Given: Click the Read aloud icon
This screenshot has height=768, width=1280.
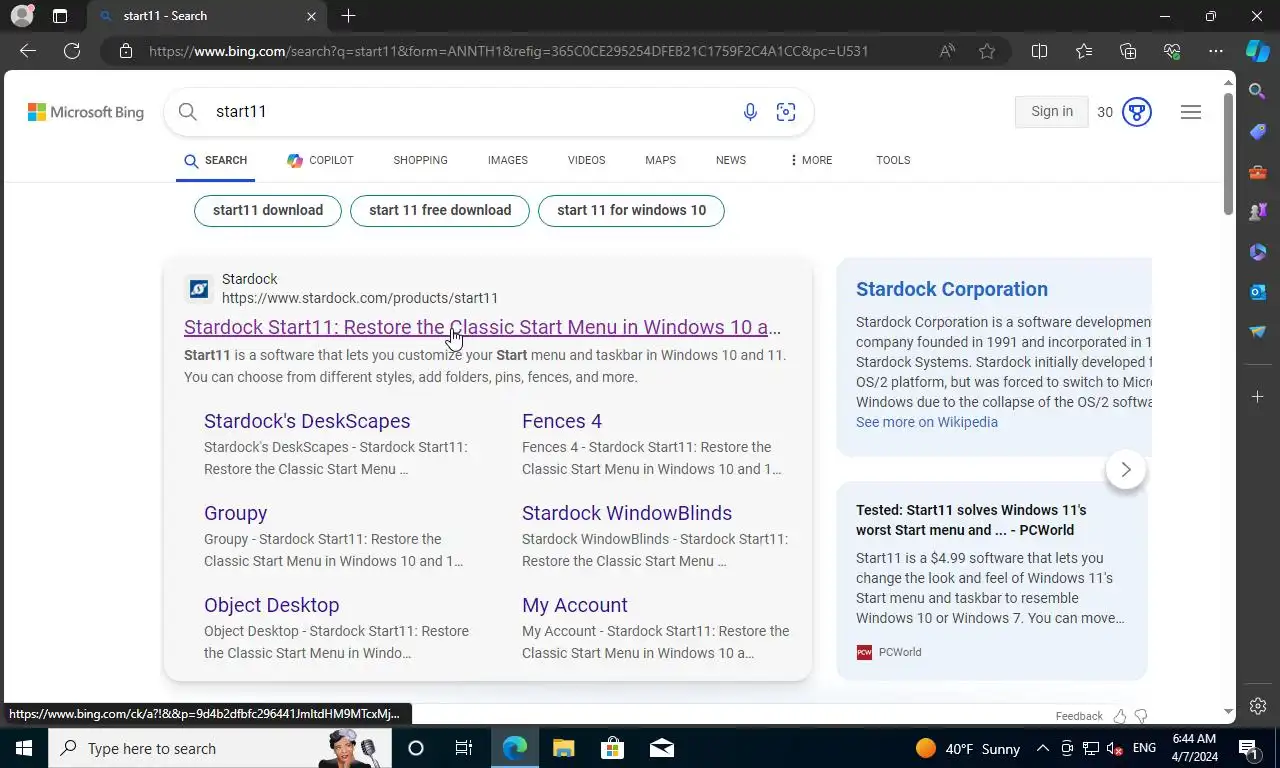Looking at the screenshot, I should (x=947, y=51).
